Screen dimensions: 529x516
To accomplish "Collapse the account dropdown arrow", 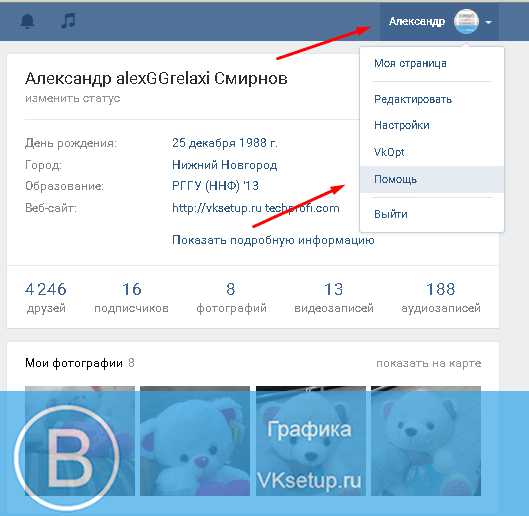I will pos(488,22).
